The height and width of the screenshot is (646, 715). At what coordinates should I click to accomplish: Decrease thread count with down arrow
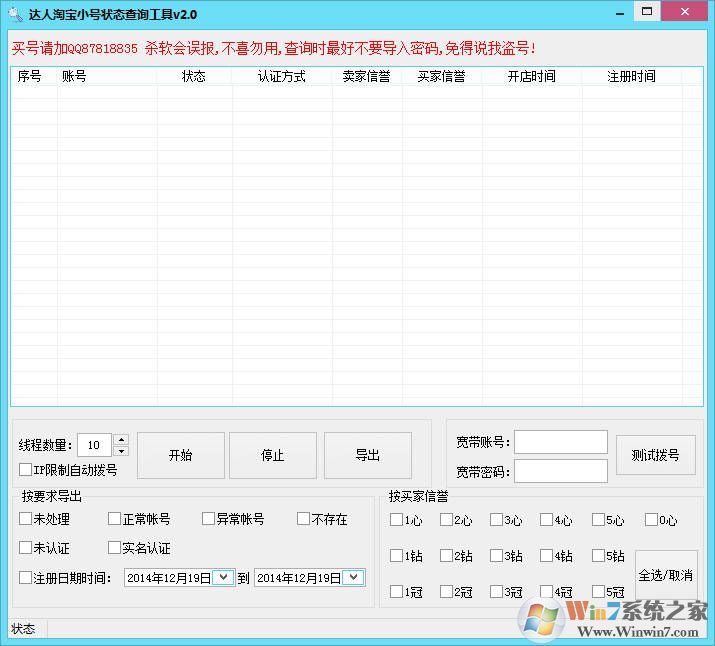coord(121,451)
